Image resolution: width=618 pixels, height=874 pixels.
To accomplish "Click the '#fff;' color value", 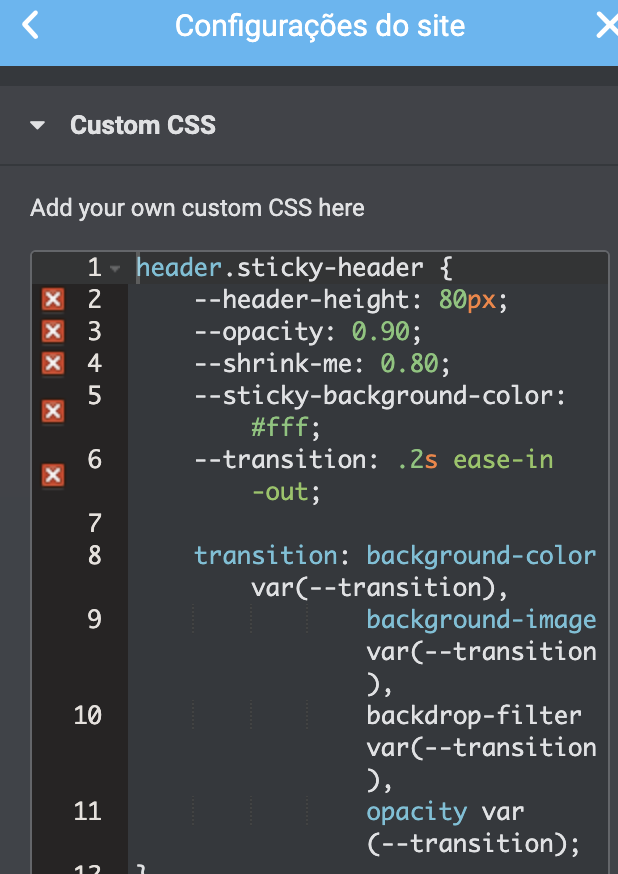I will (286, 428).
